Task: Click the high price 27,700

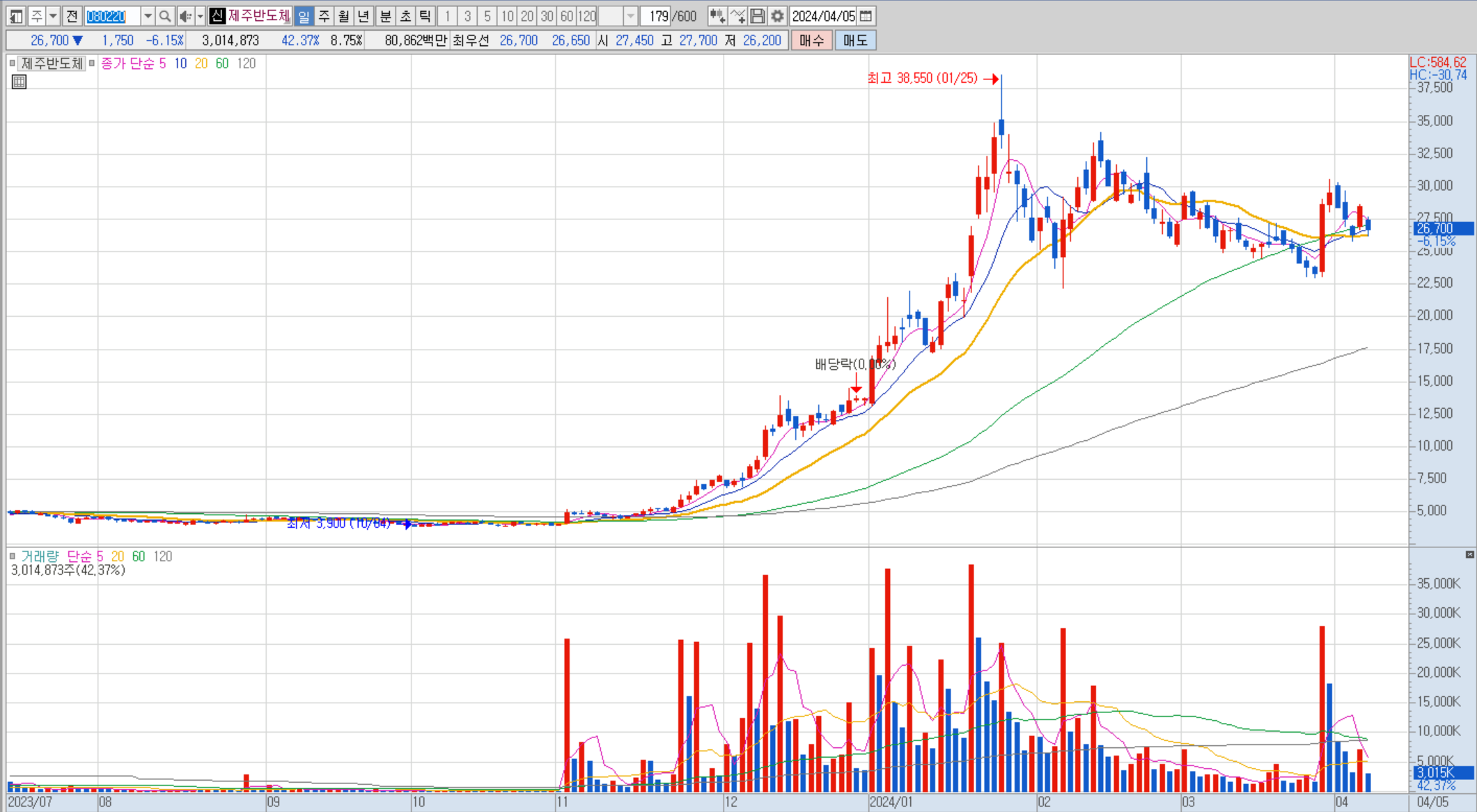Action: pos(698,40)
